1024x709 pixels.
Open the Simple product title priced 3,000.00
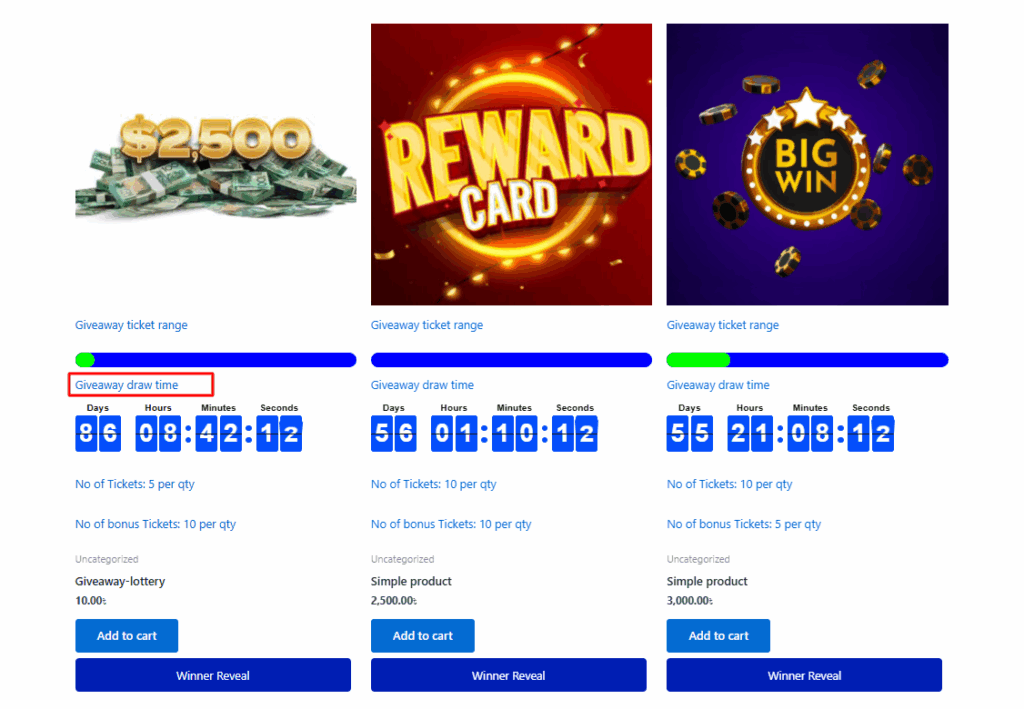707,581
